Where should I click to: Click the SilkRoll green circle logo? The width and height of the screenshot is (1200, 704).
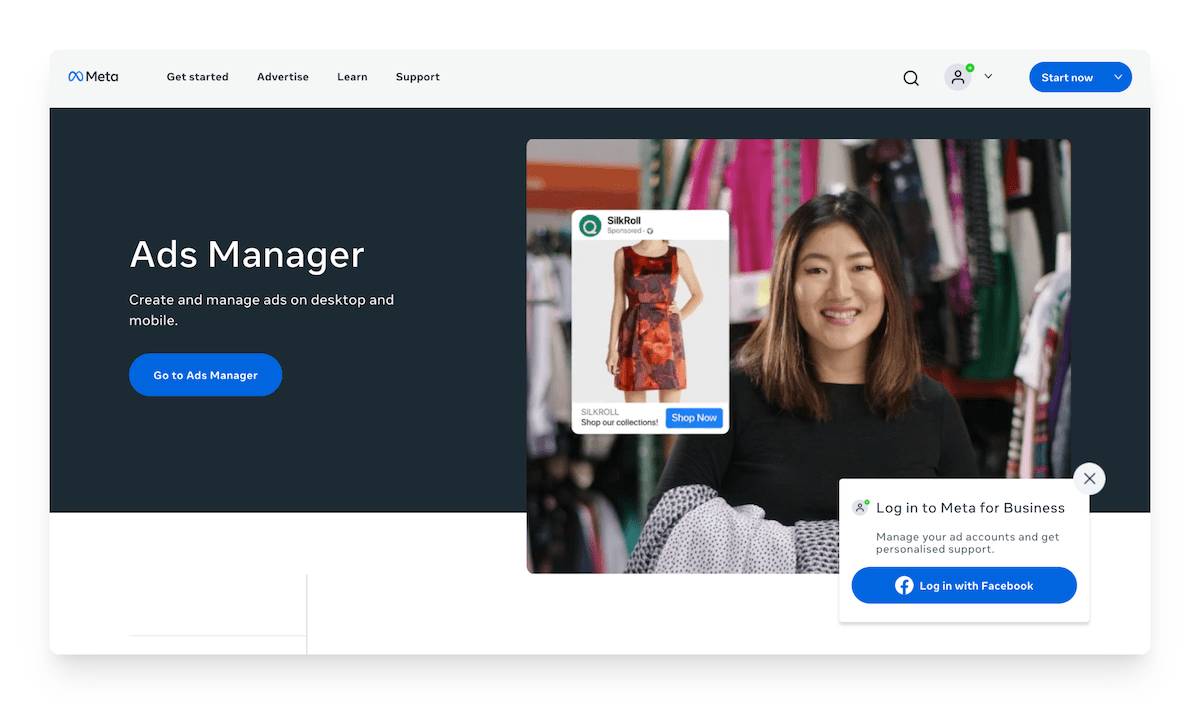590,226
